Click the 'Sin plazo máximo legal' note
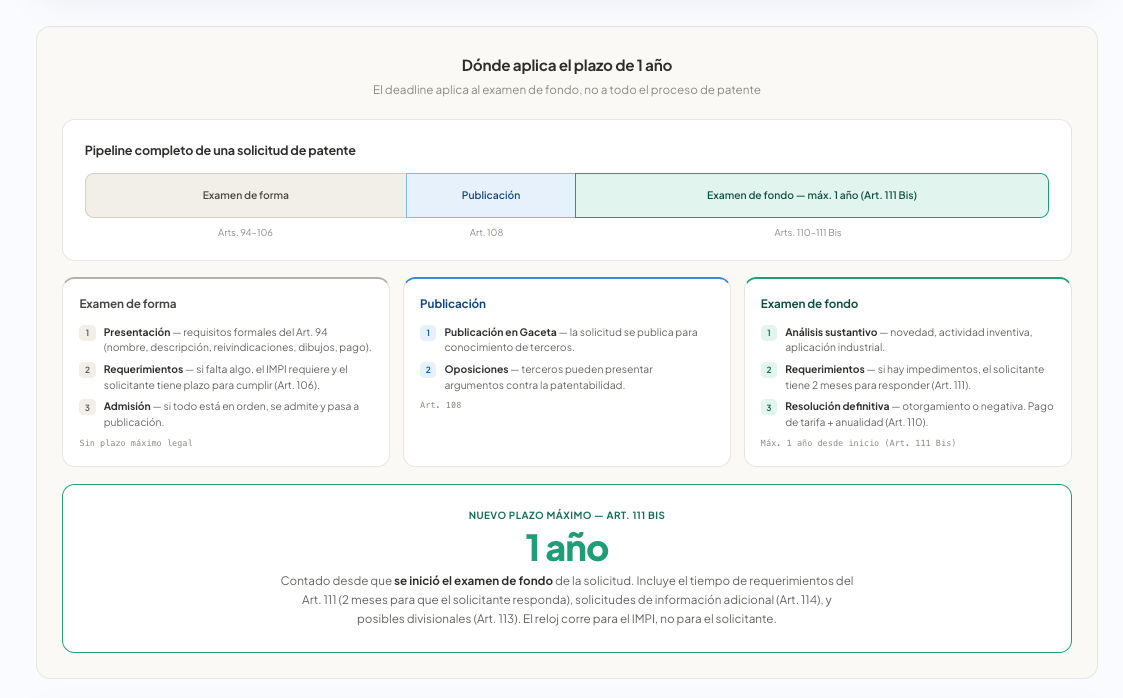Screen dimensions: 1123x698 point(135,443)
